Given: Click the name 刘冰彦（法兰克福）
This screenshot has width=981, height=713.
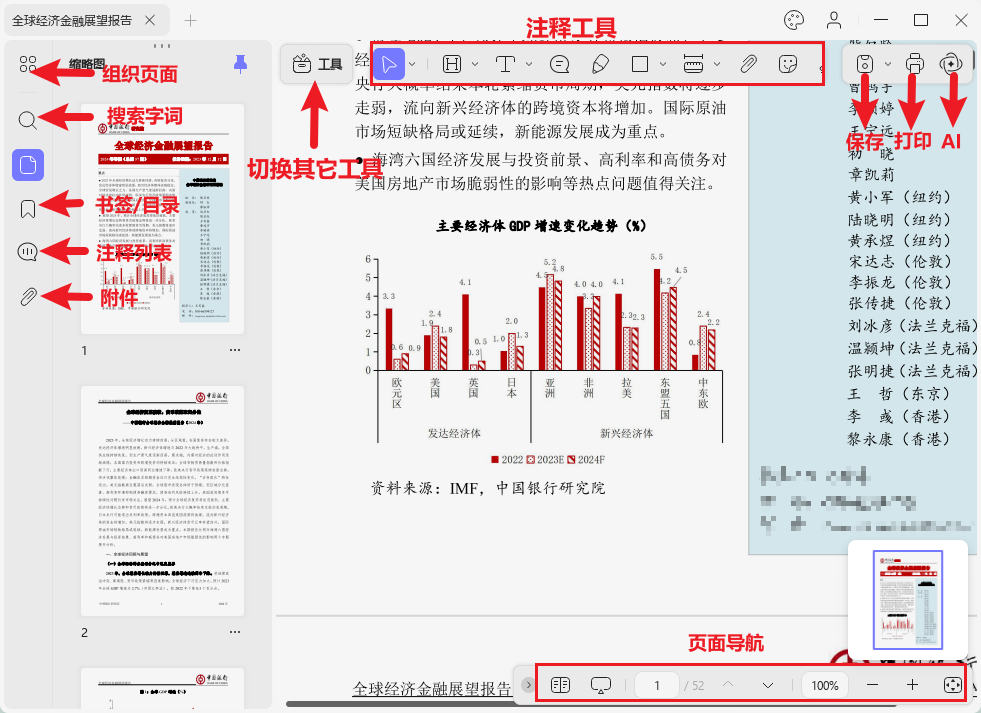Looking at the screenshot, I should pos(913,325).
